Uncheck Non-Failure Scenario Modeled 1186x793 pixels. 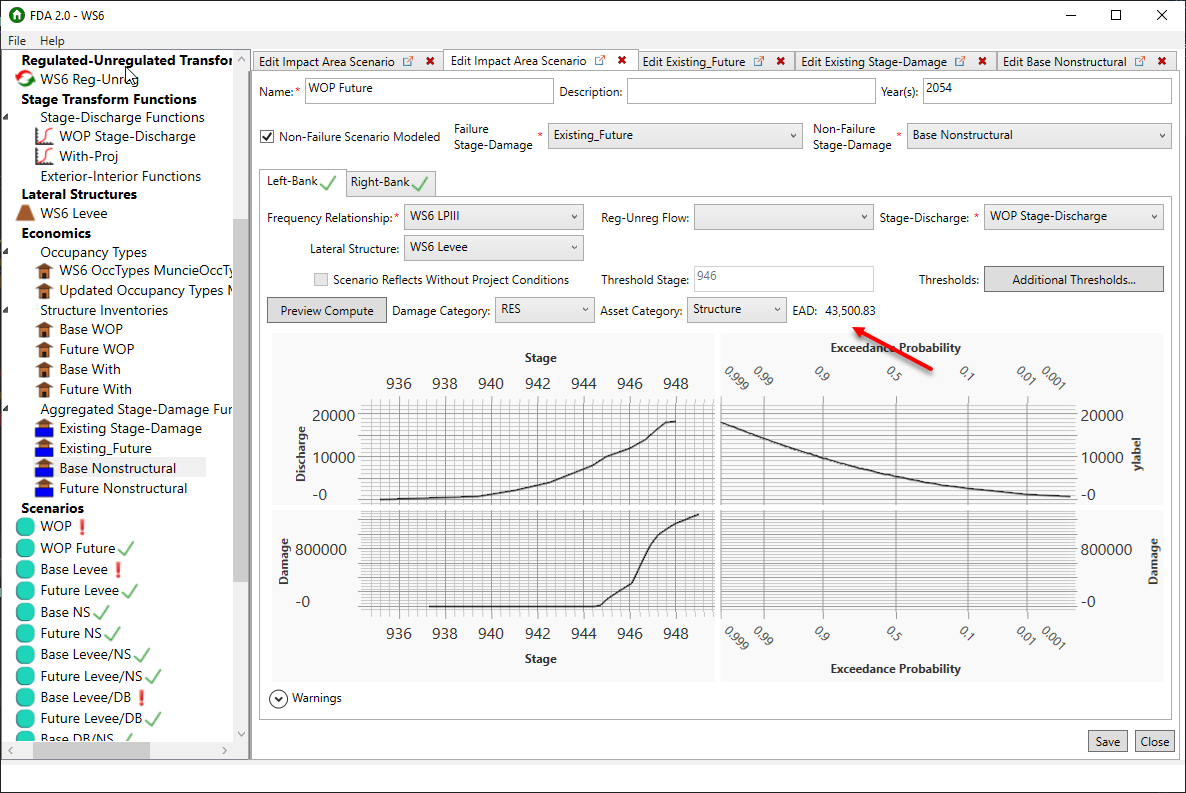265,137
